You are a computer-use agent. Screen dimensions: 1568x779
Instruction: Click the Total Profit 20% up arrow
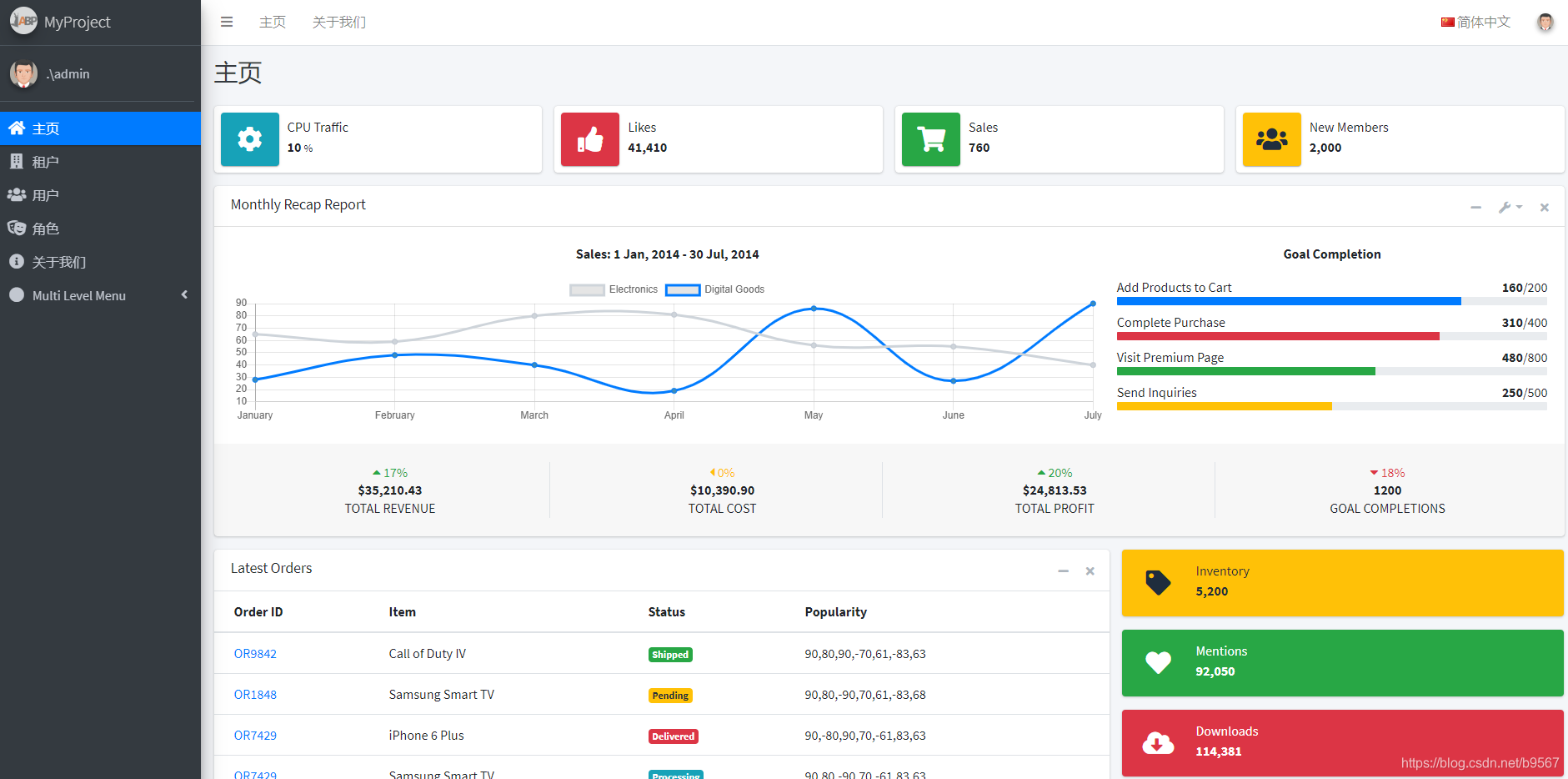pos(1041,473)
